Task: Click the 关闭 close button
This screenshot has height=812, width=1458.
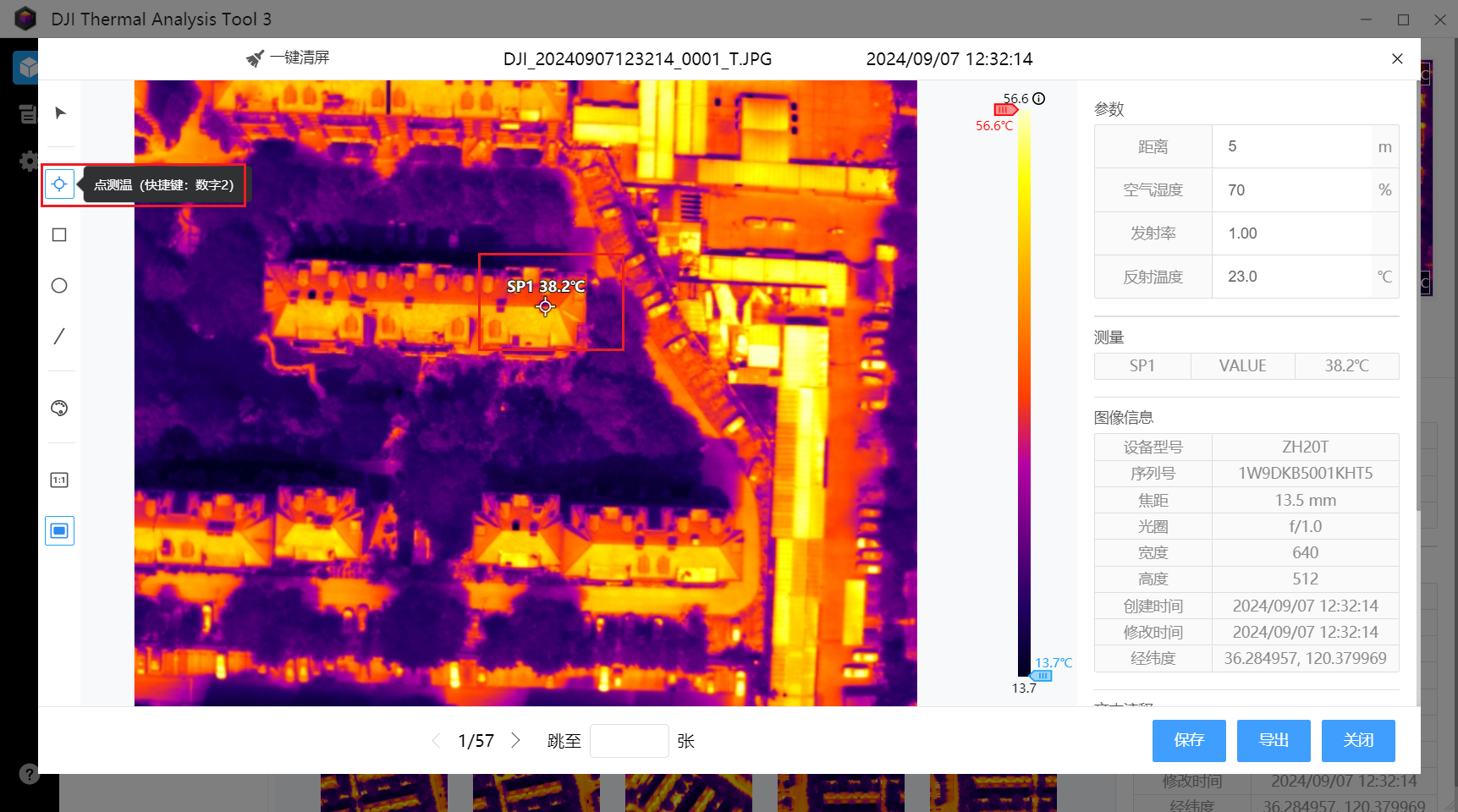Action: (1358, 741)
